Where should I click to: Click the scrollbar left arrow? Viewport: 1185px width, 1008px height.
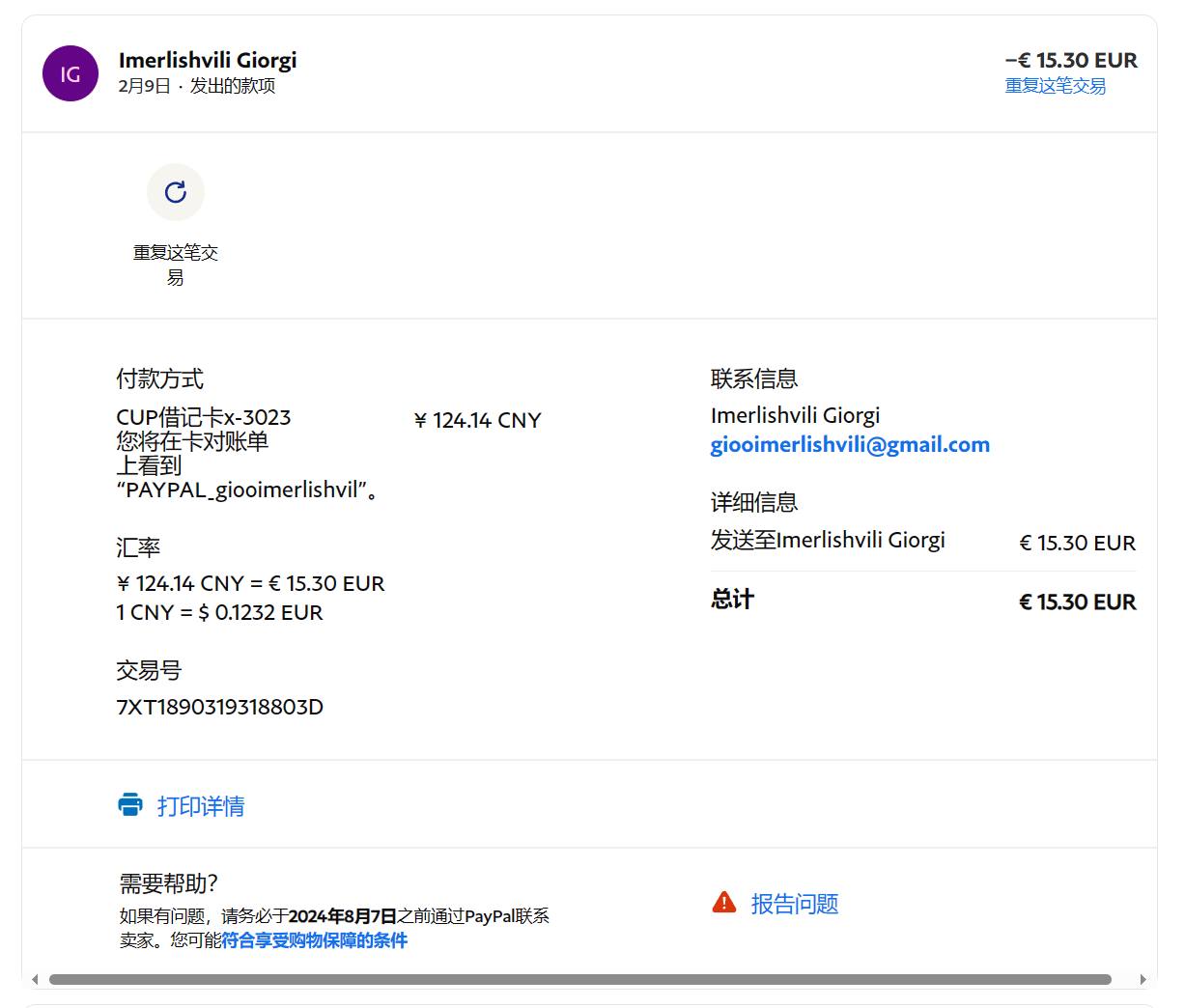point(35,979)
